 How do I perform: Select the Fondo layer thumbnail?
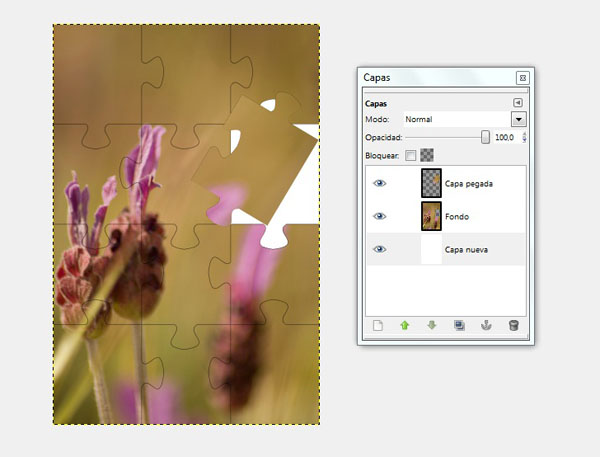point(431,216)
